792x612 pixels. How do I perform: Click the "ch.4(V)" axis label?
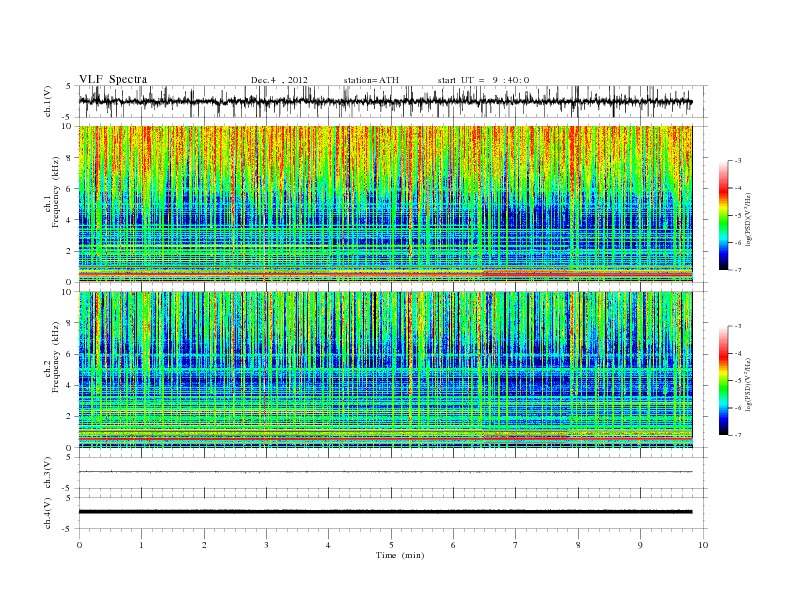(x=48, y=513)
